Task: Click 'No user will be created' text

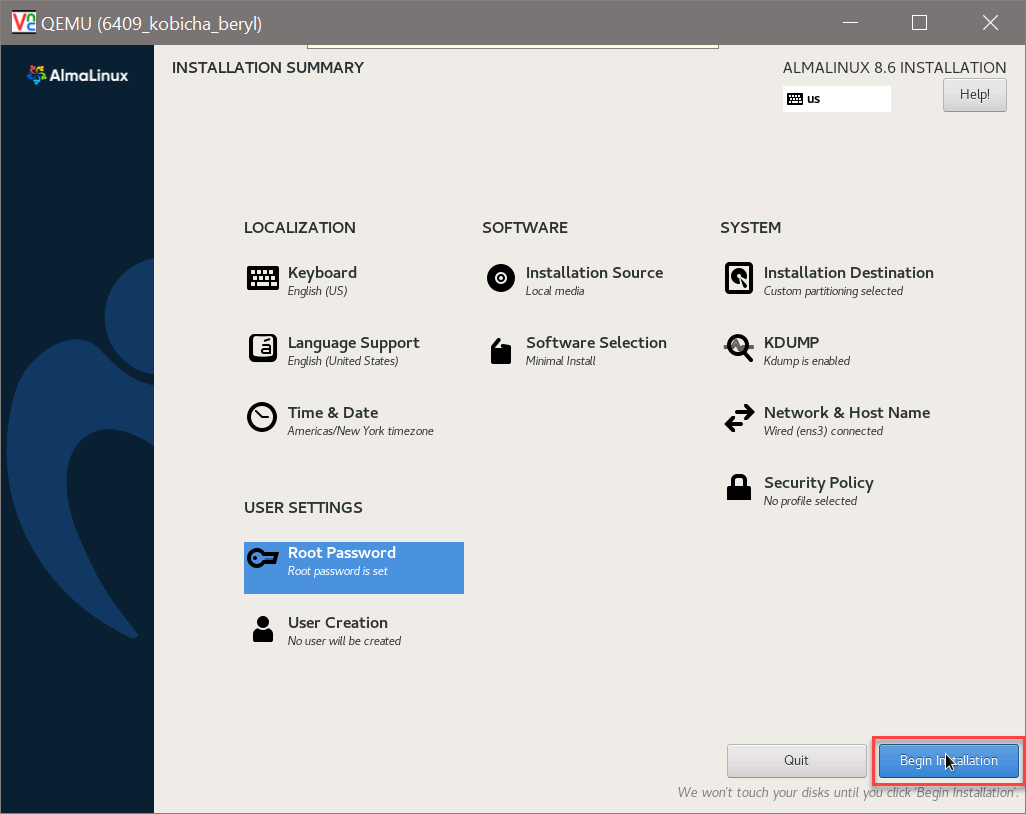Action: (x=344, y=641)
